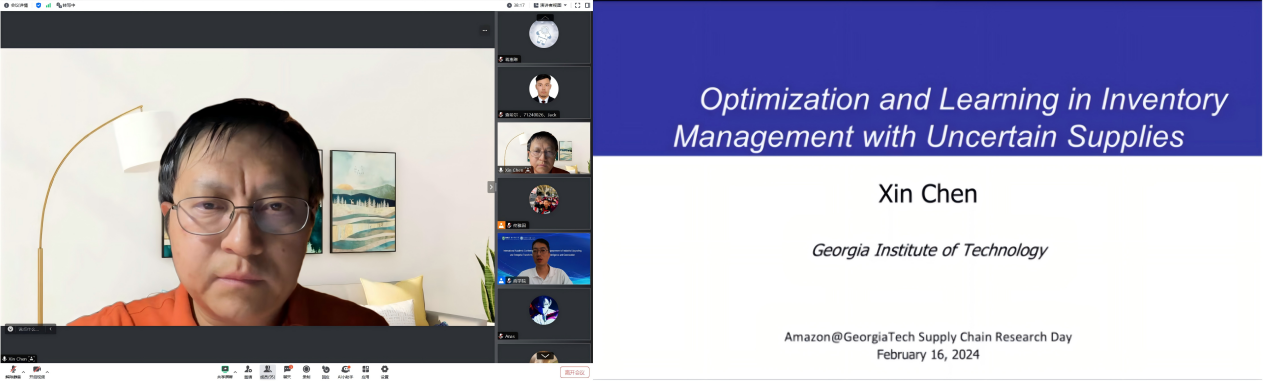Click the presenter name Xin Chen on the slide
The width and height of the screenshot is (1263, 381).
pyautogui.click(x=927, y=194)
